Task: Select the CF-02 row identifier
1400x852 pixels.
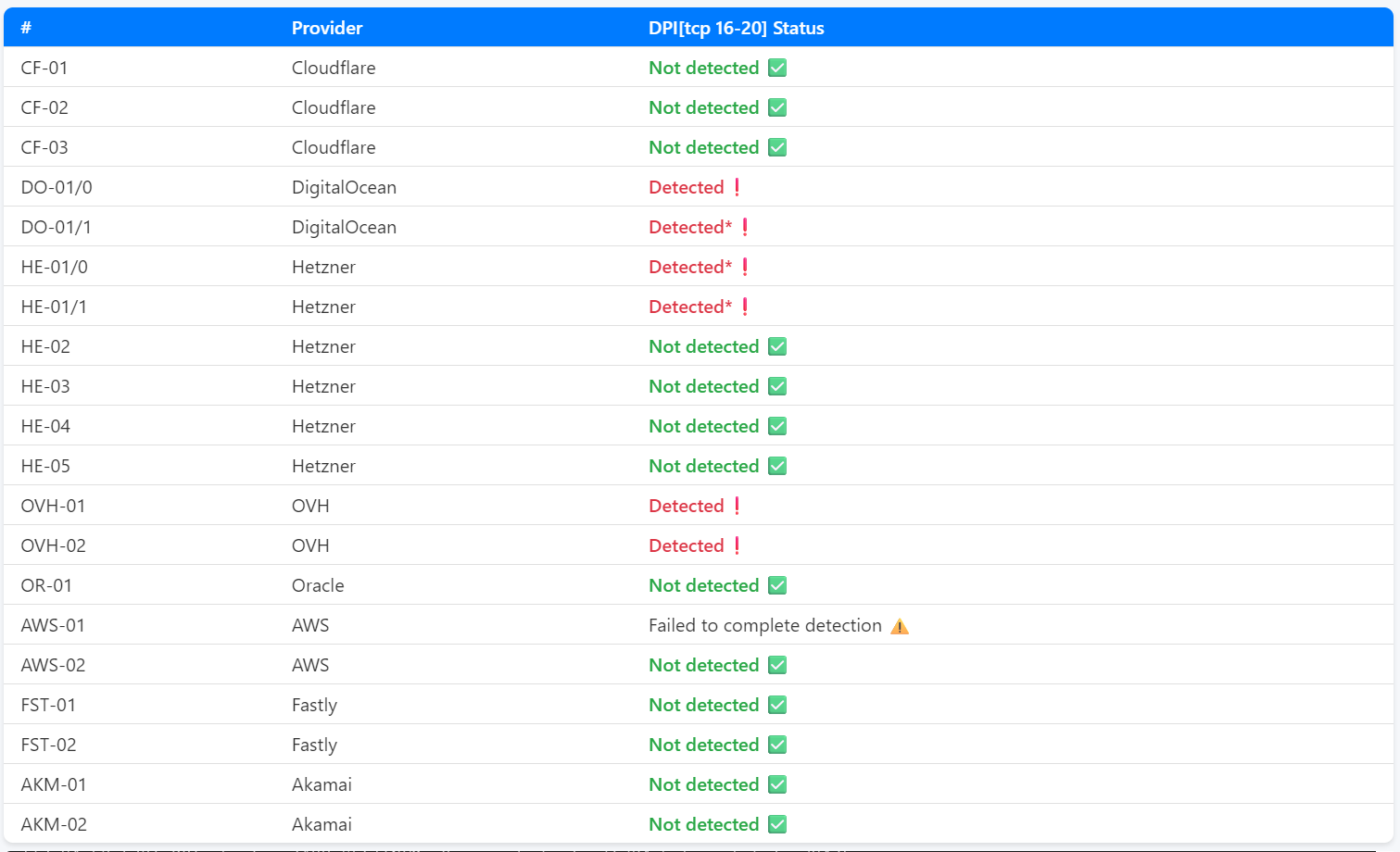Action: pyautogui.click(x=44, y=107)
